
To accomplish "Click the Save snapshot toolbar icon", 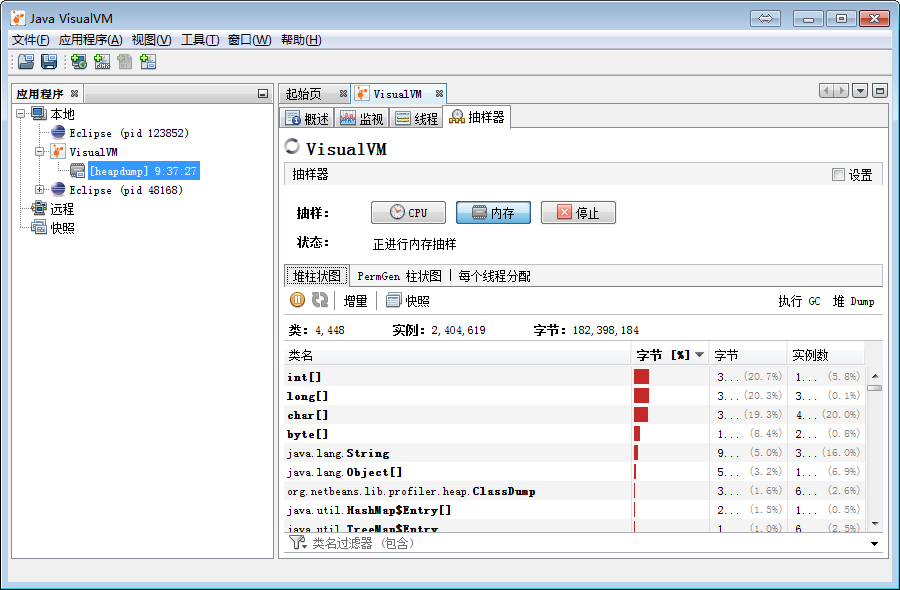I will click(49, 61).
